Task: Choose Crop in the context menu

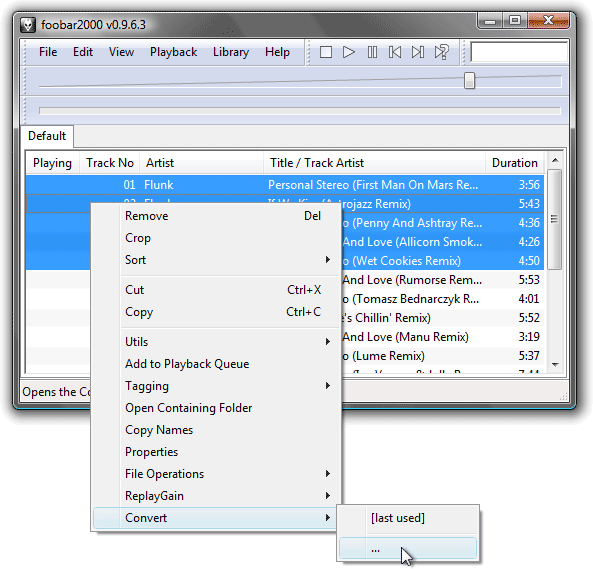Action: [217, 238]
